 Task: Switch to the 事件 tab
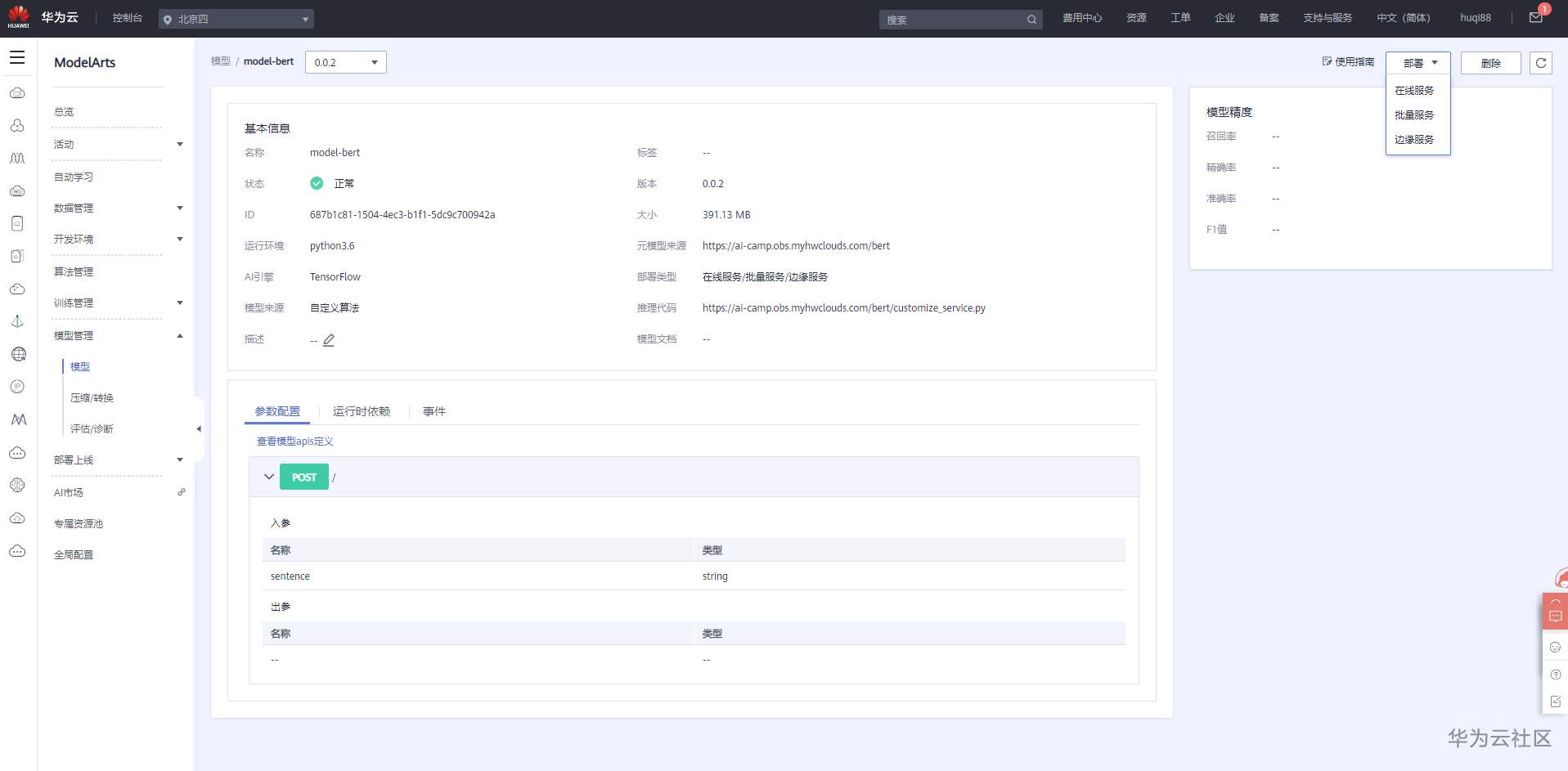(x=434, y=411)
